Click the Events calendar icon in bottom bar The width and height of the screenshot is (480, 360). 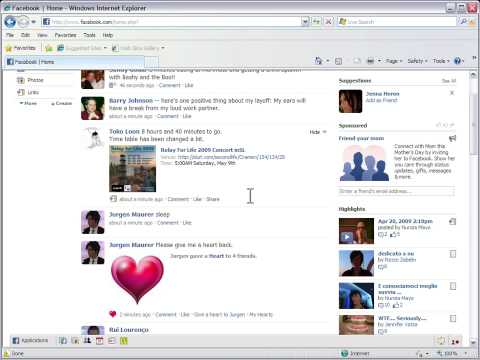tap(99, 340)
